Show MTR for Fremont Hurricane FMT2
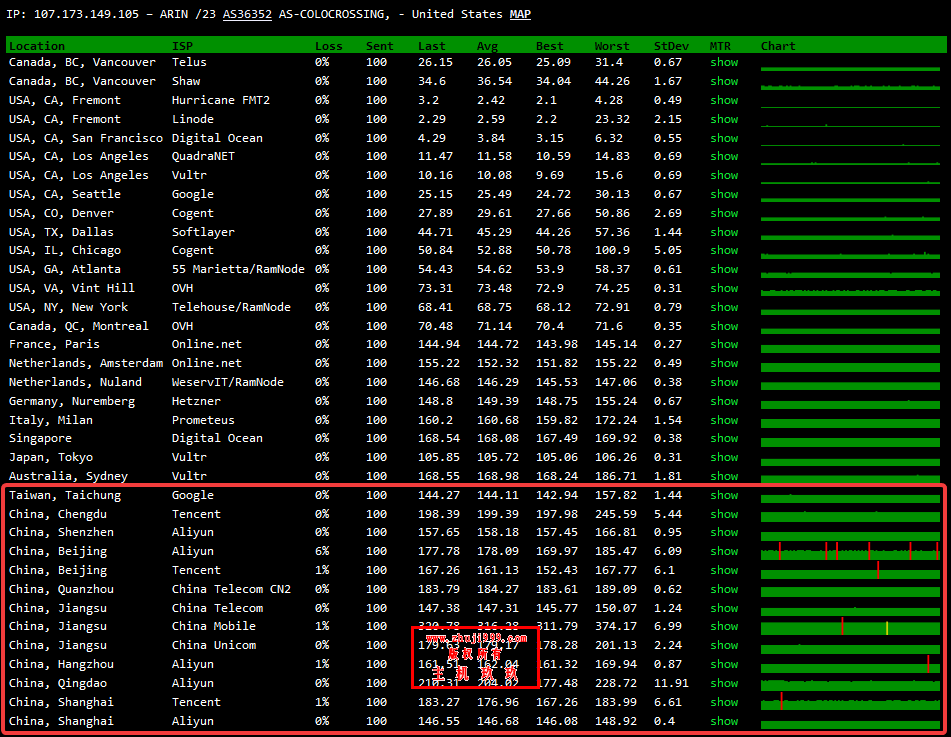The width and height of the screenshot is (951, 737). click(724, 100)
